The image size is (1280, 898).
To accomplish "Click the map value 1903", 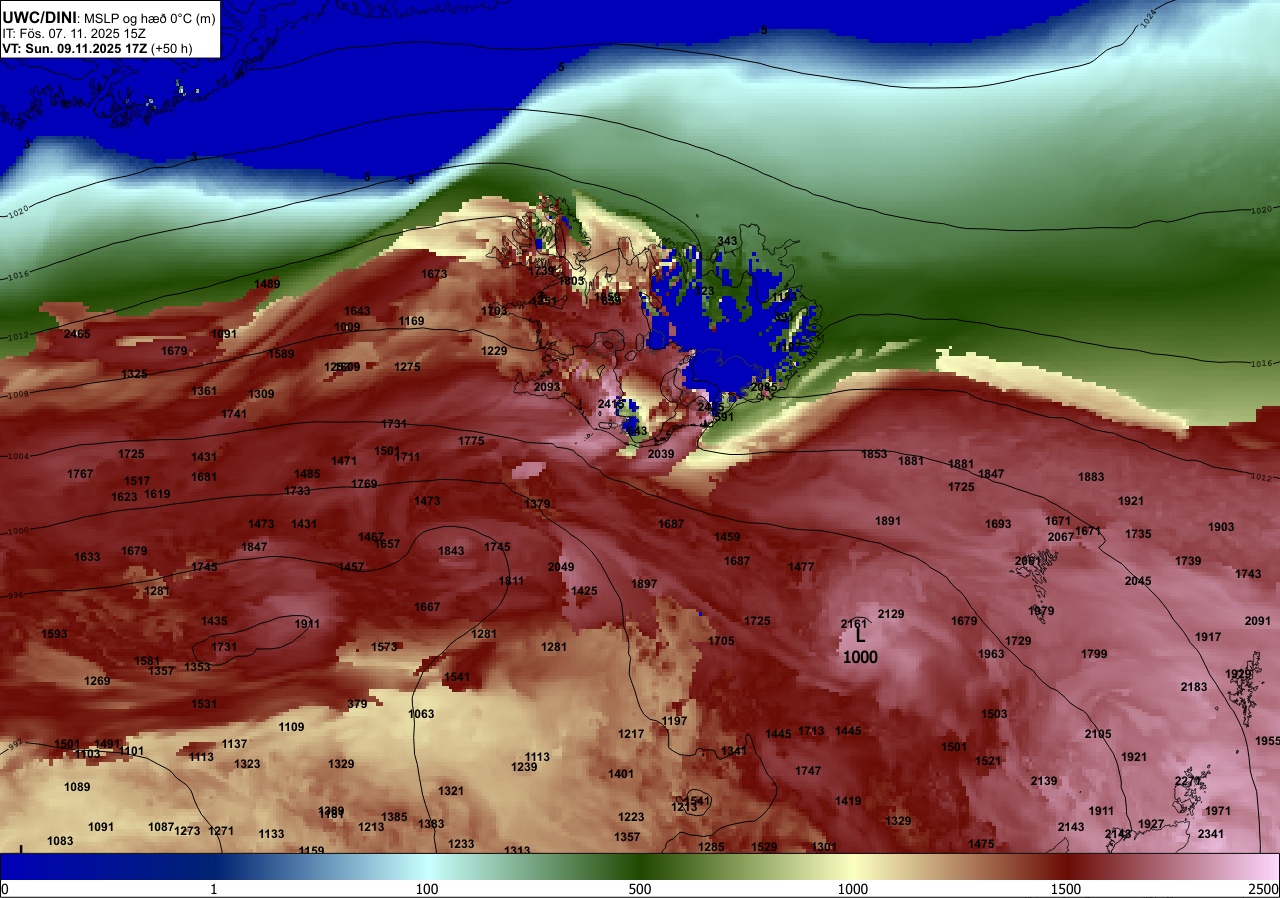I will click(1221, 527).
